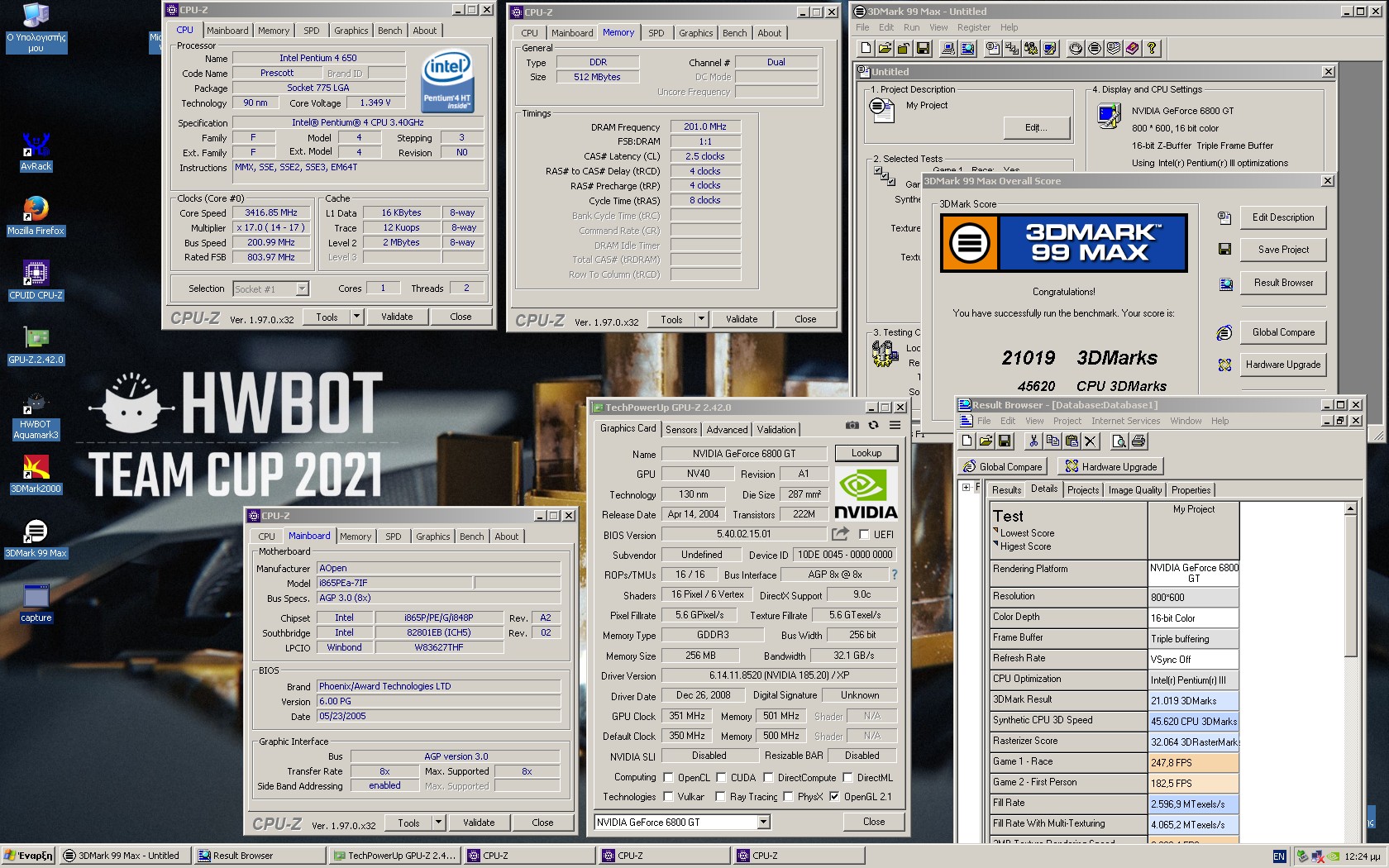Switch to the Results tab in Result Browser
1389x868 pixels.
(x=1006, y=490)
